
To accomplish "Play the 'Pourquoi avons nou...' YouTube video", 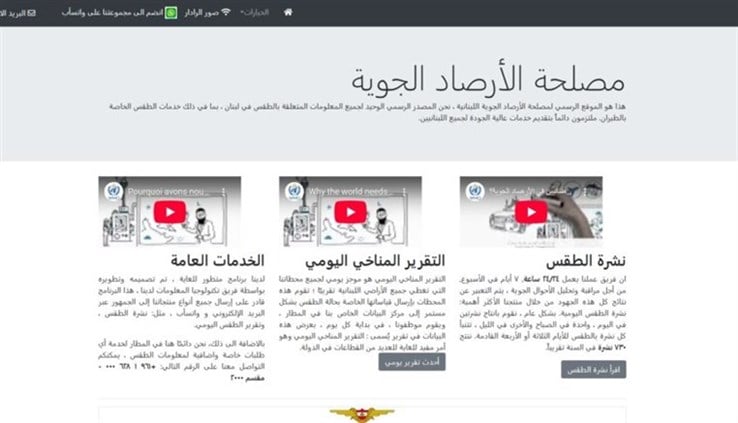I will click(170, 211).
